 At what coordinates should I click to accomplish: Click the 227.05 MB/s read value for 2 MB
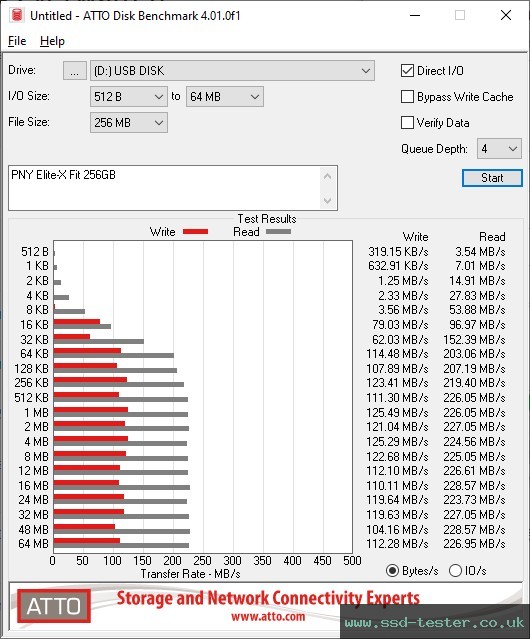474,427
